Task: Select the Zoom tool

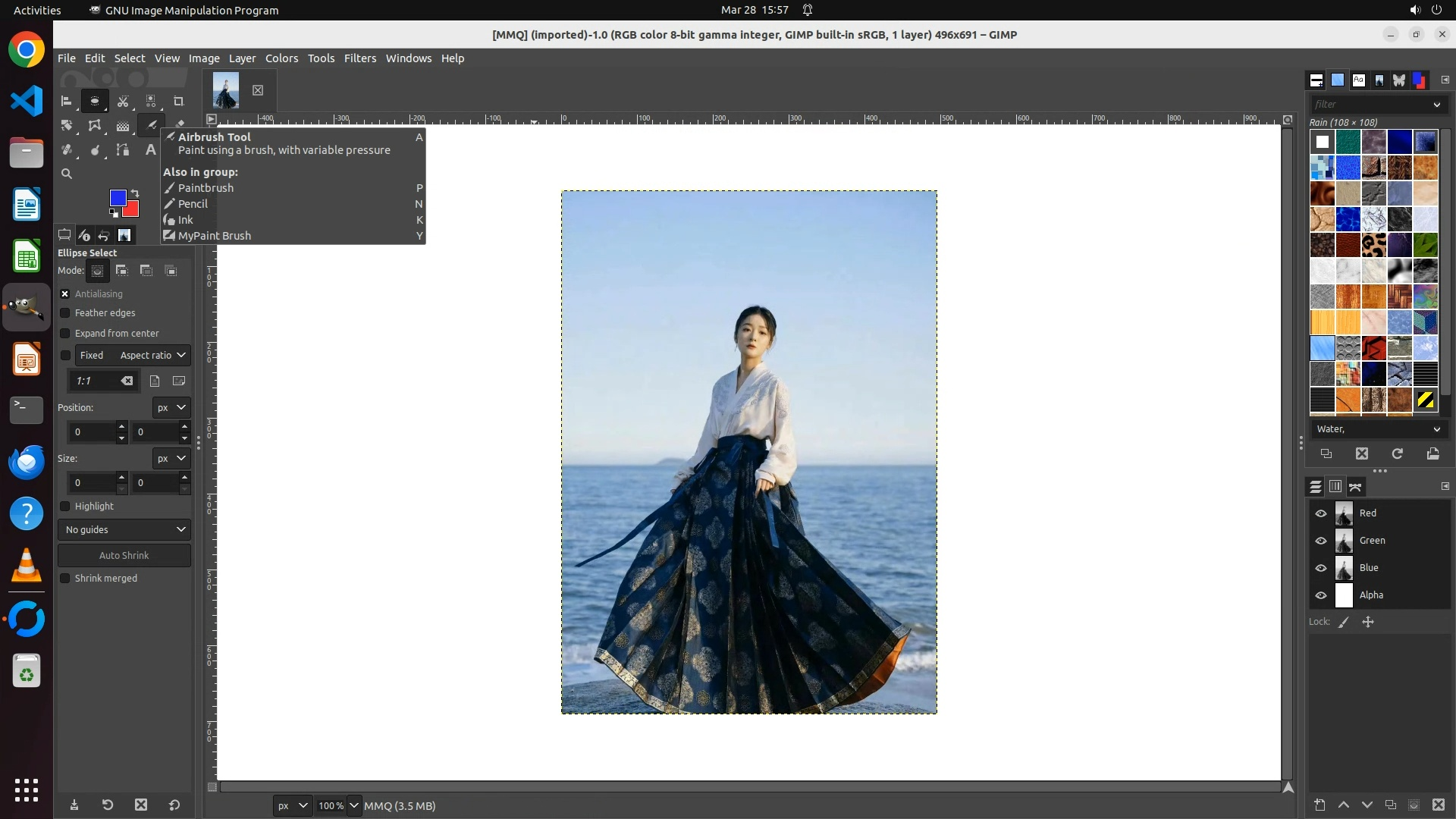Action: [67, 174]
